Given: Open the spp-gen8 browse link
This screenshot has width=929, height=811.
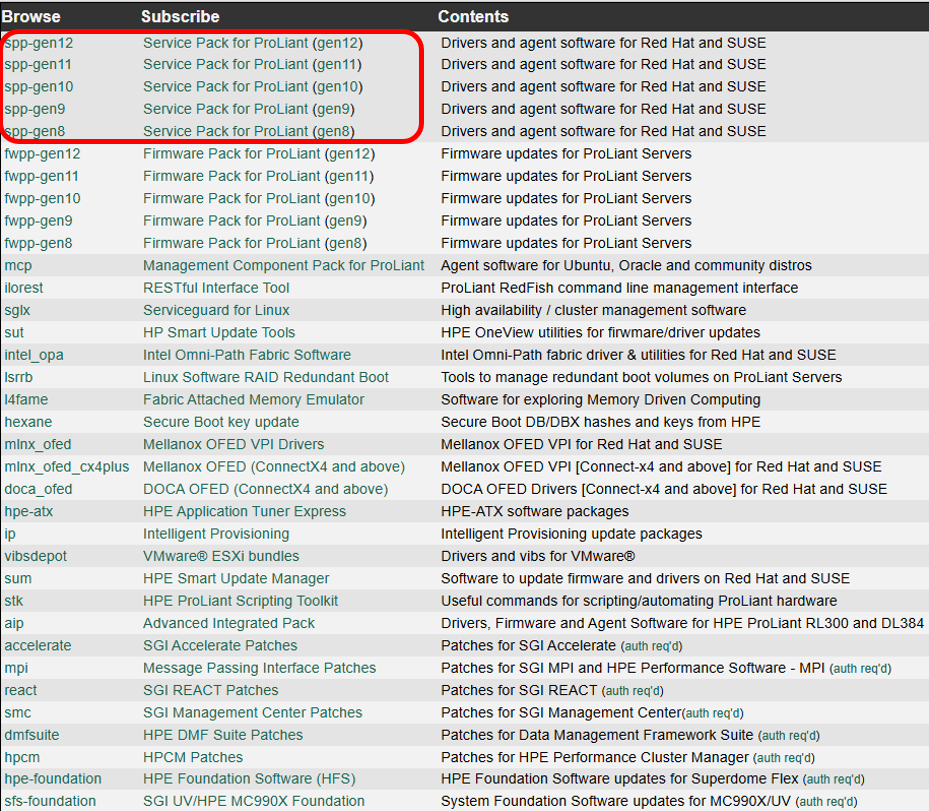Looking at the screenshot, I should tap(35, 132).
